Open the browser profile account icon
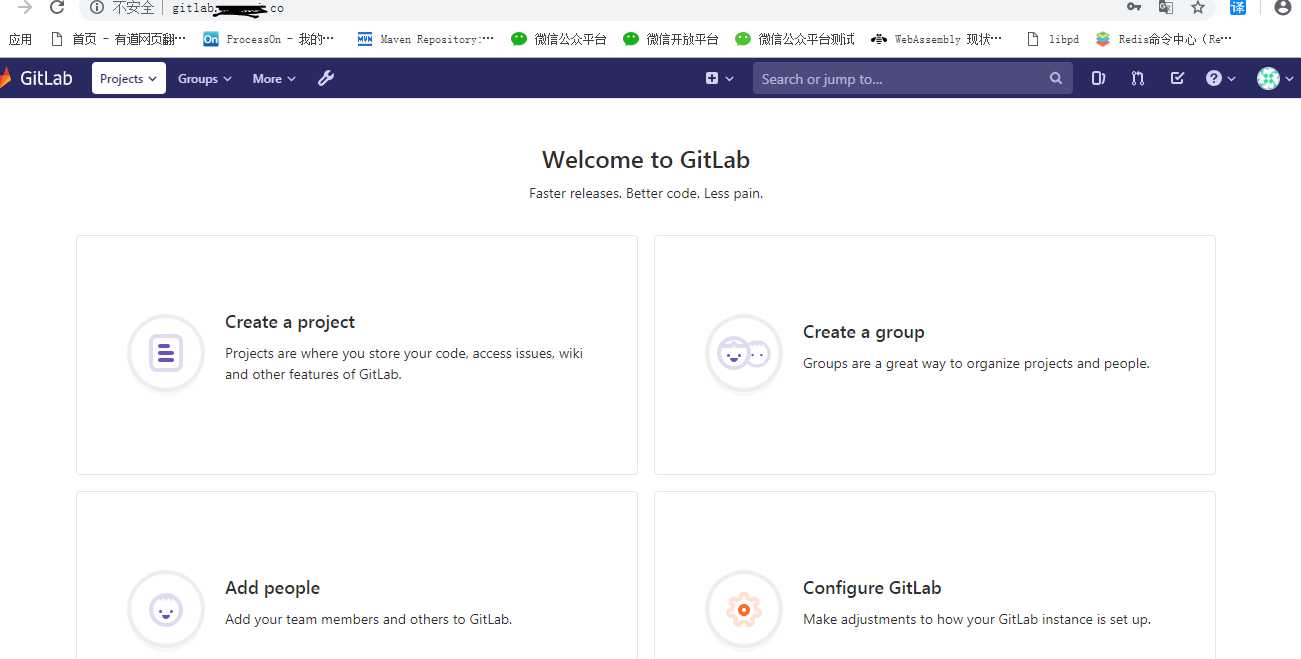This screenshot has width=1301, height=659. [1283, 7]
